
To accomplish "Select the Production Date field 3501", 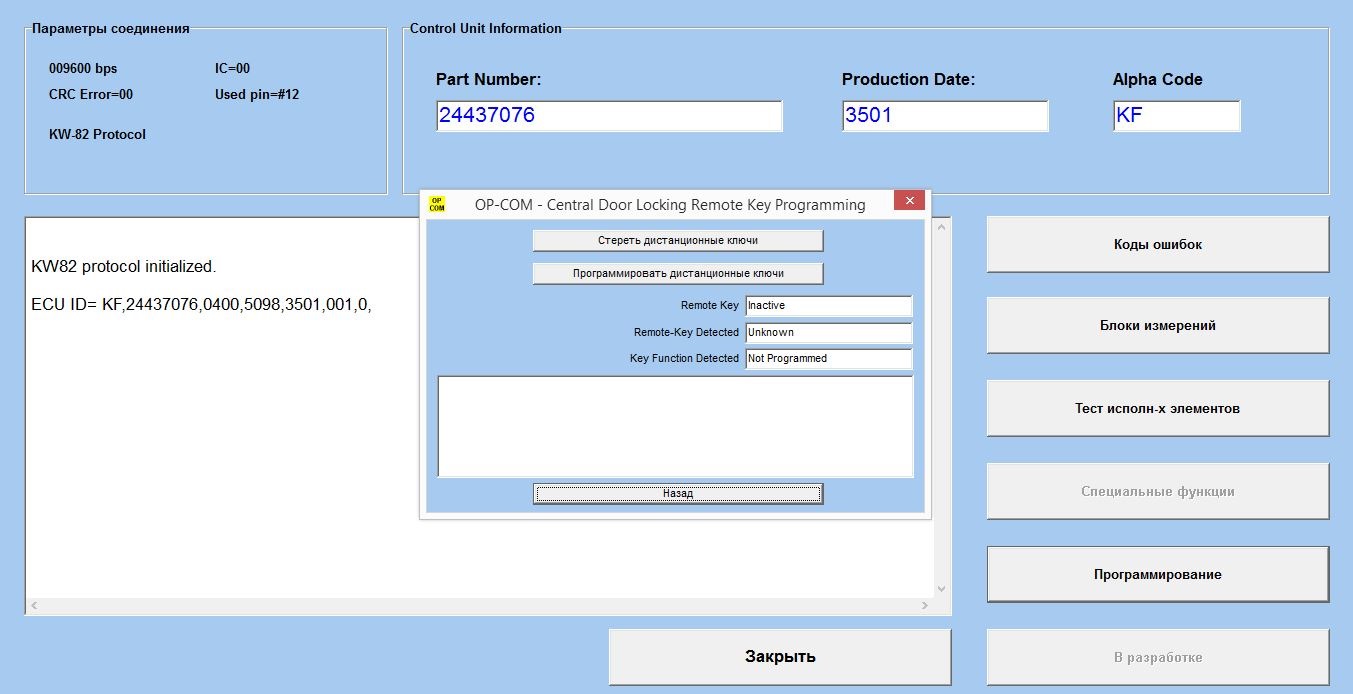I will click(x=945, y=116).
